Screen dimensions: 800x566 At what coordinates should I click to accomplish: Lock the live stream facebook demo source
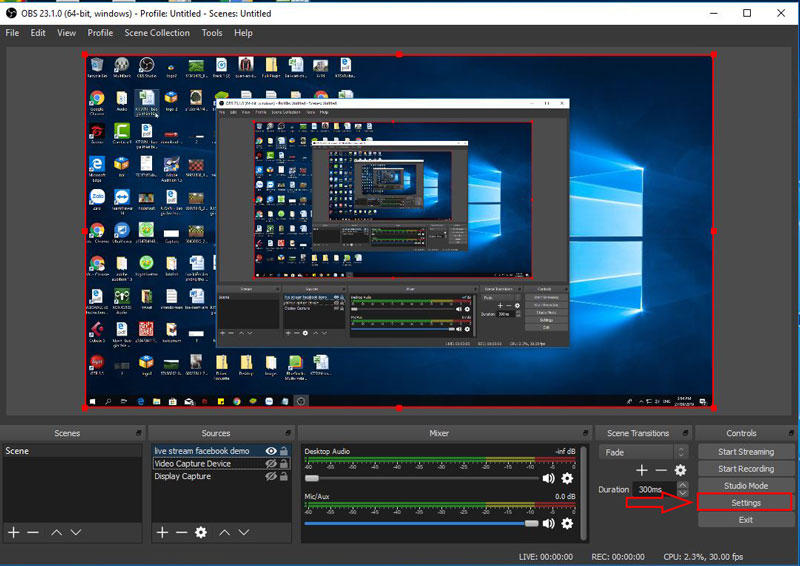coord(284,451)
